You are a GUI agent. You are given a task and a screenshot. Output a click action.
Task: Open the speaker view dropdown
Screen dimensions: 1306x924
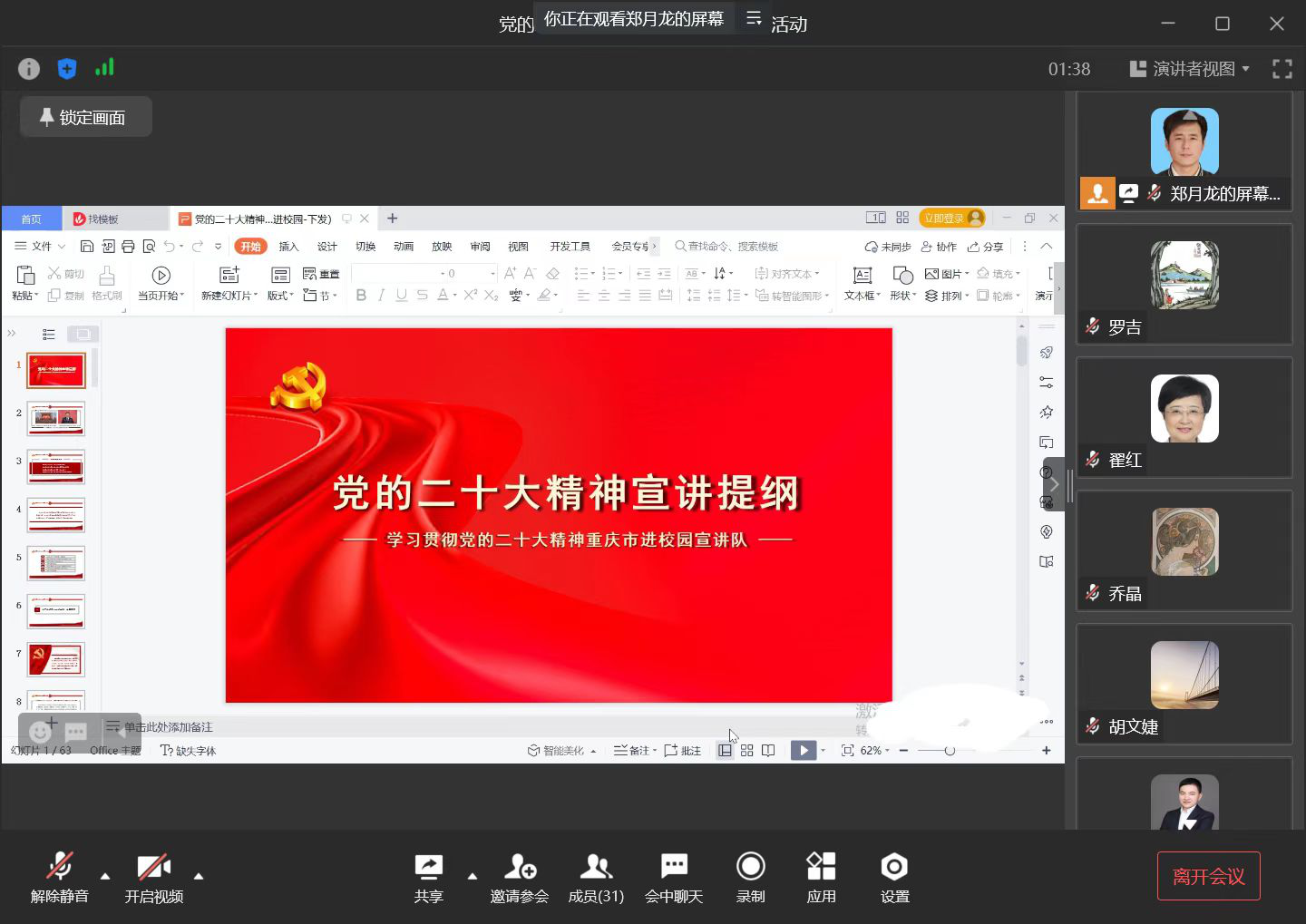[1190, 69]
